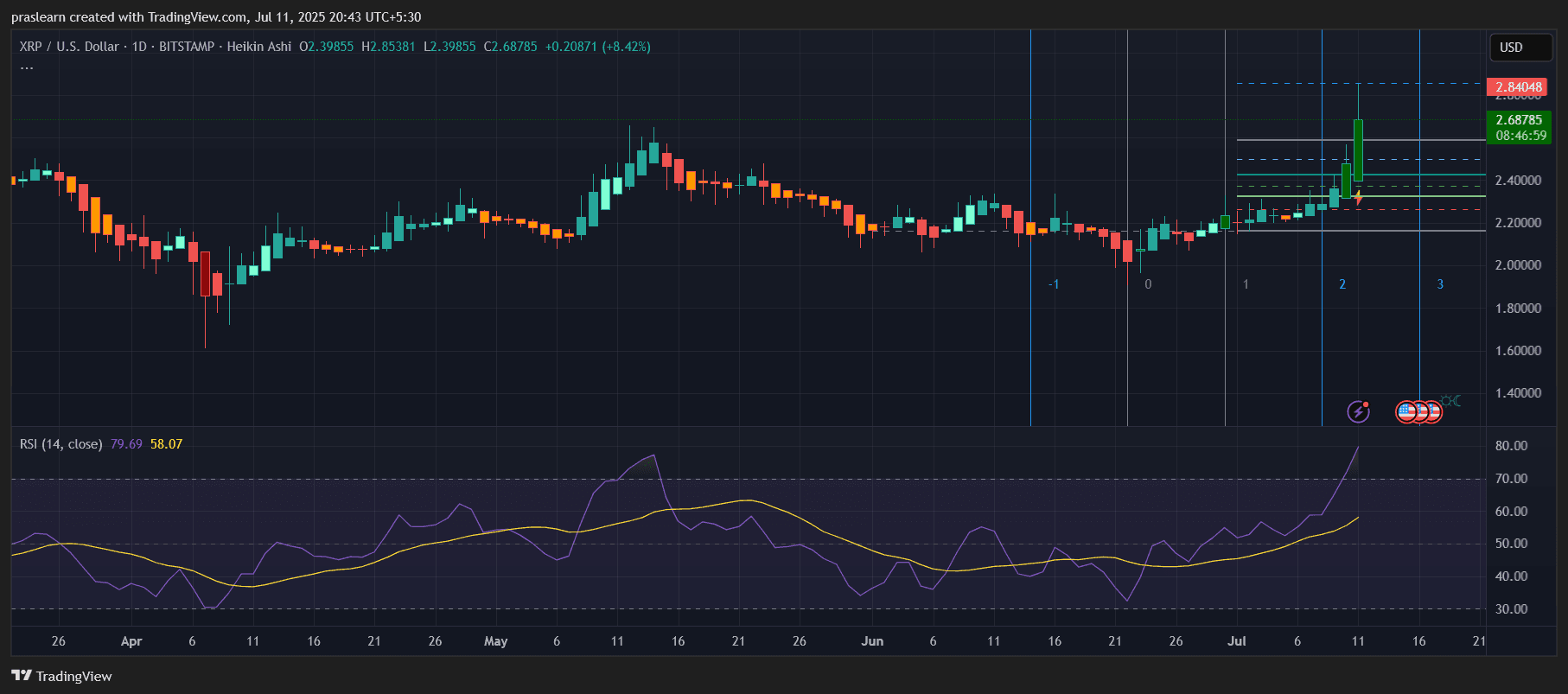Click the yellow RSI average value 58.07
1568x694 pixels.
(166, 444)
